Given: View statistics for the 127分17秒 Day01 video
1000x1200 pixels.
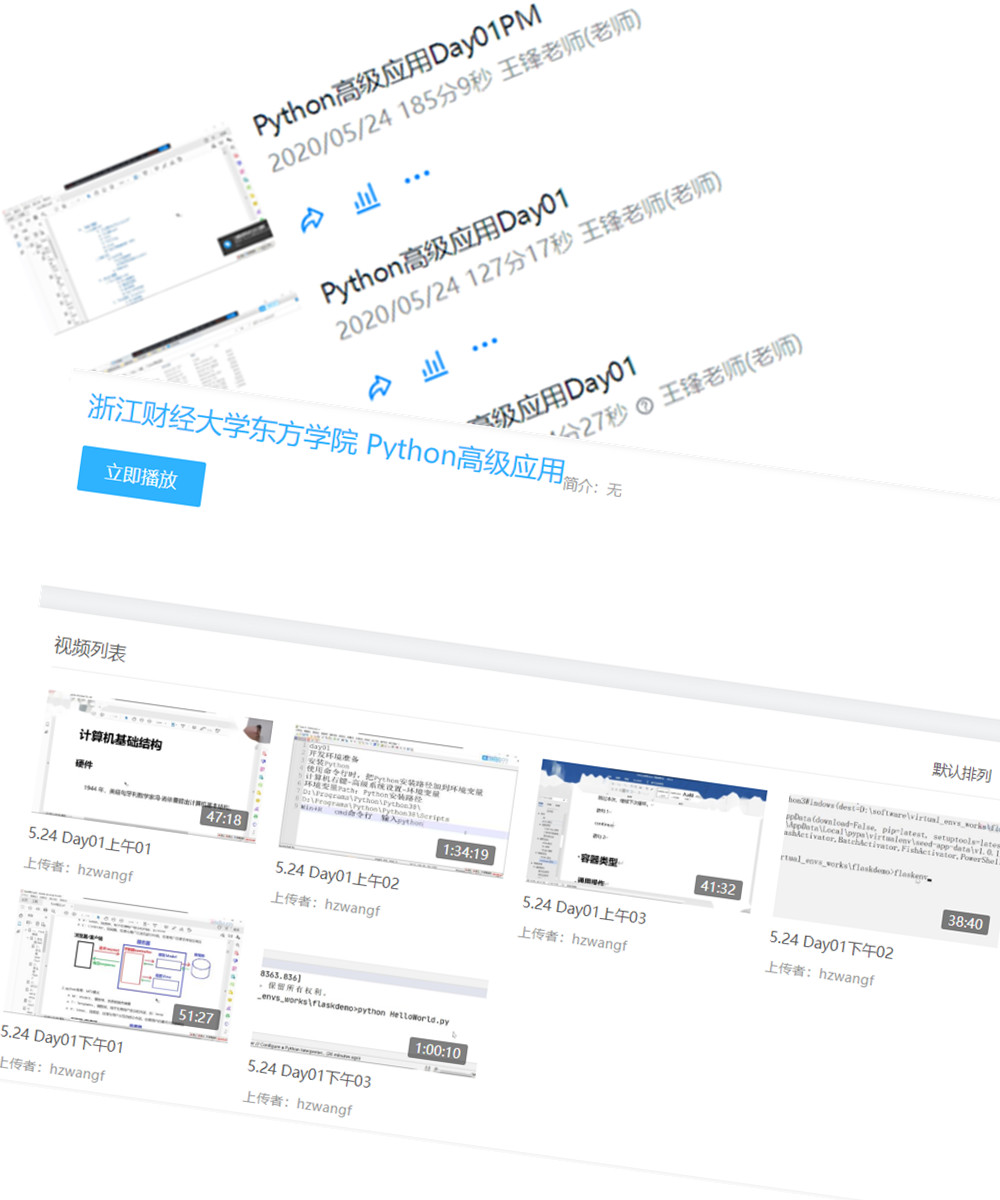Looking at the screenshot, I should pos(433,366).
